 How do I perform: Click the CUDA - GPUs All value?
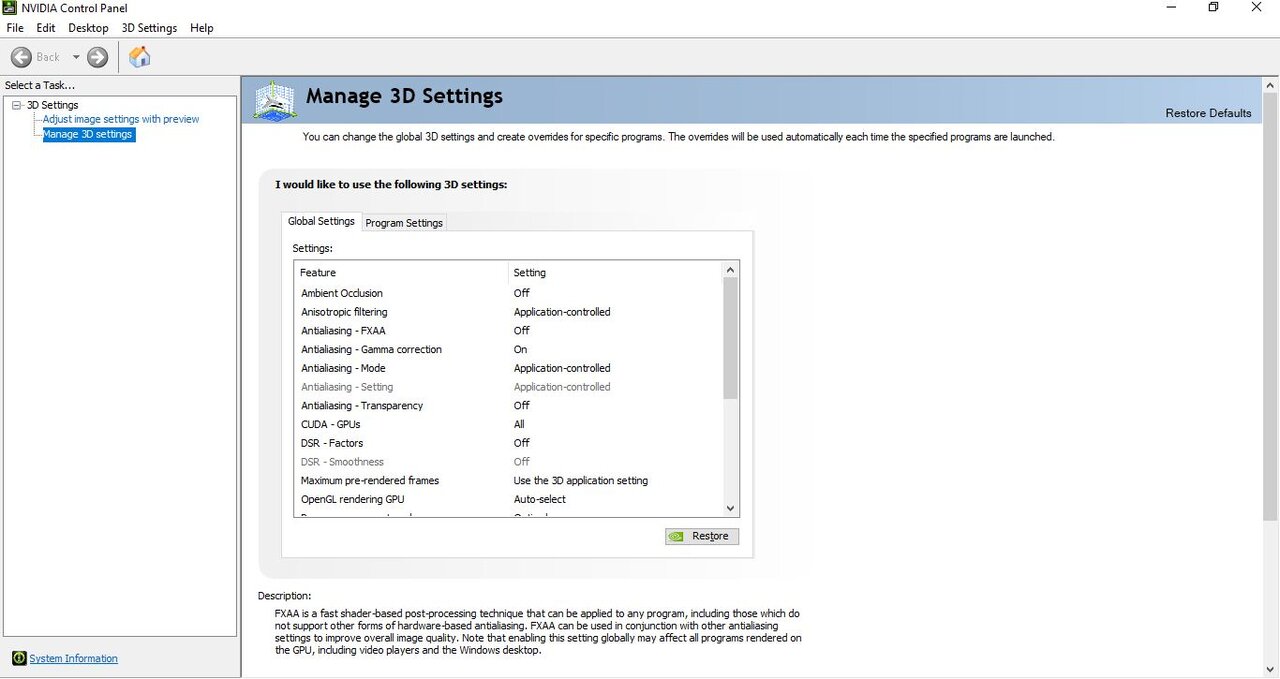pos(519,424)
